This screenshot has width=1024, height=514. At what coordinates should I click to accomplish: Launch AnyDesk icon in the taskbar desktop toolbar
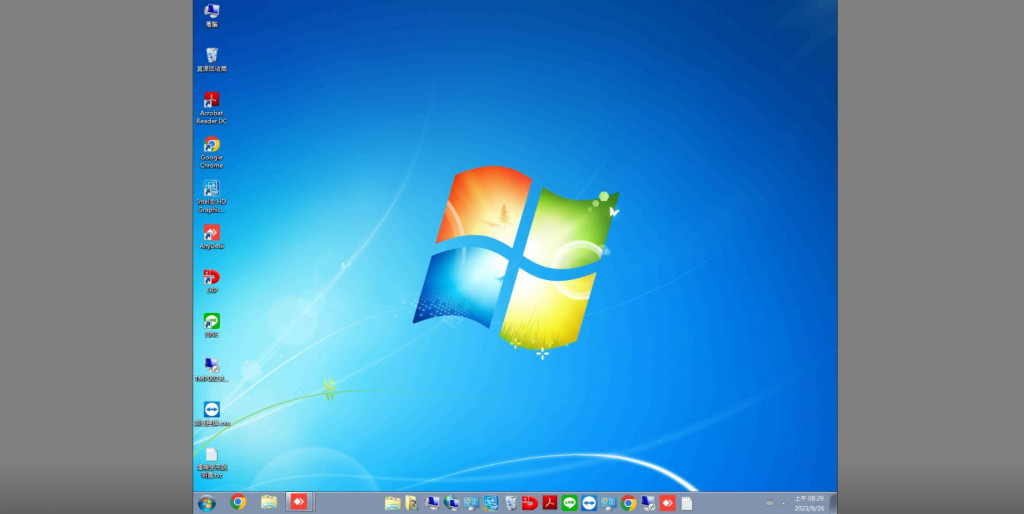click(667, 503)
